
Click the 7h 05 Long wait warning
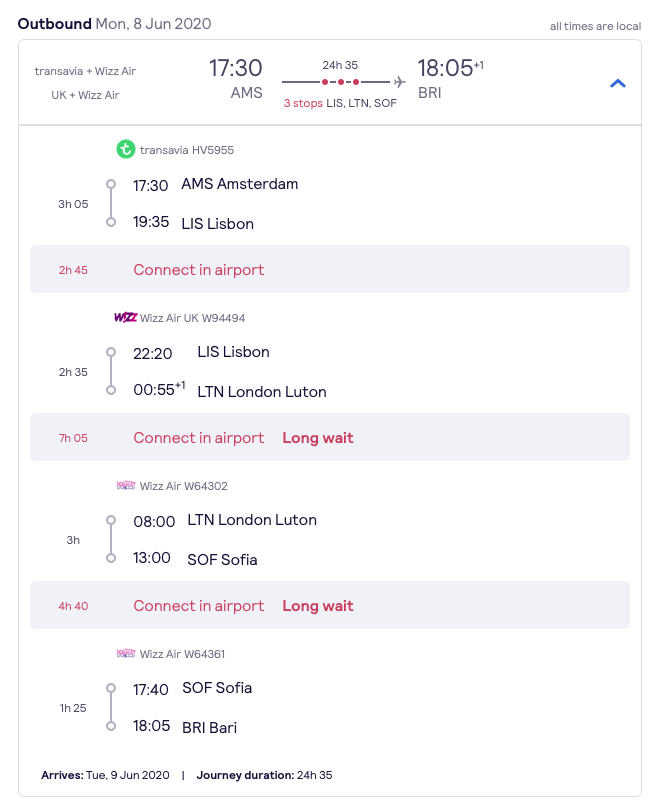click(318, 438)
